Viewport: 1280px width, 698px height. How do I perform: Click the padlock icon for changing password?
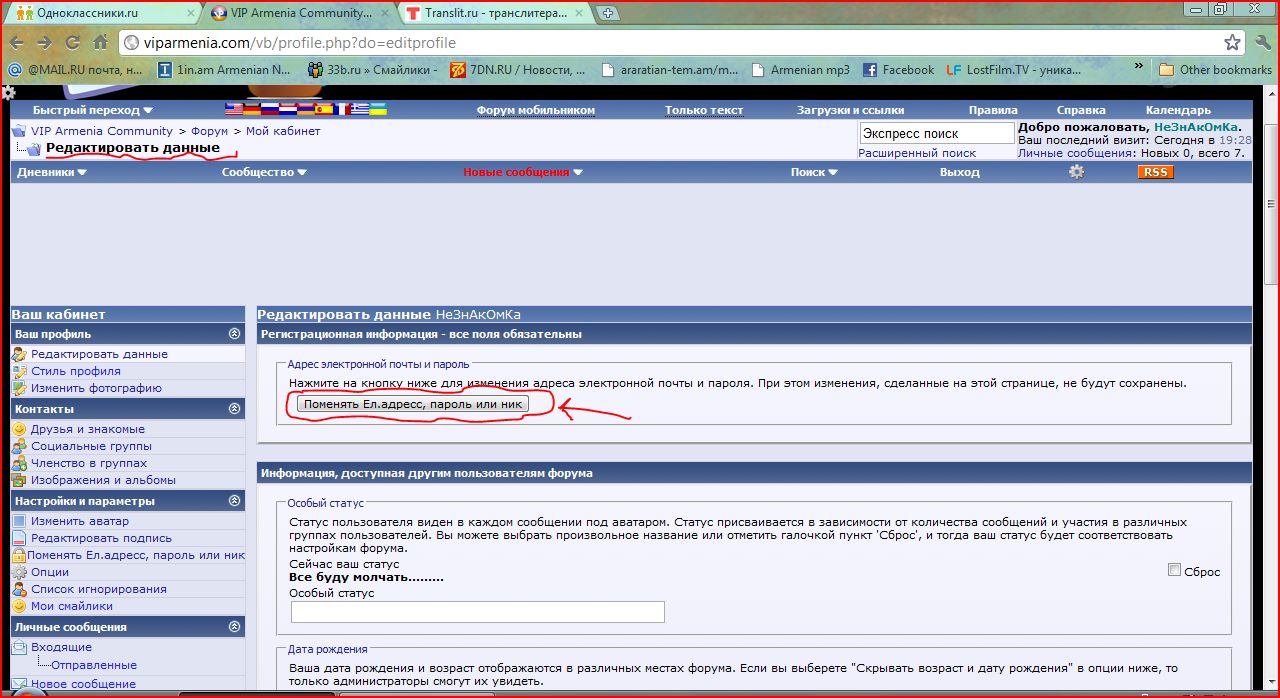(x=19, y=555)
